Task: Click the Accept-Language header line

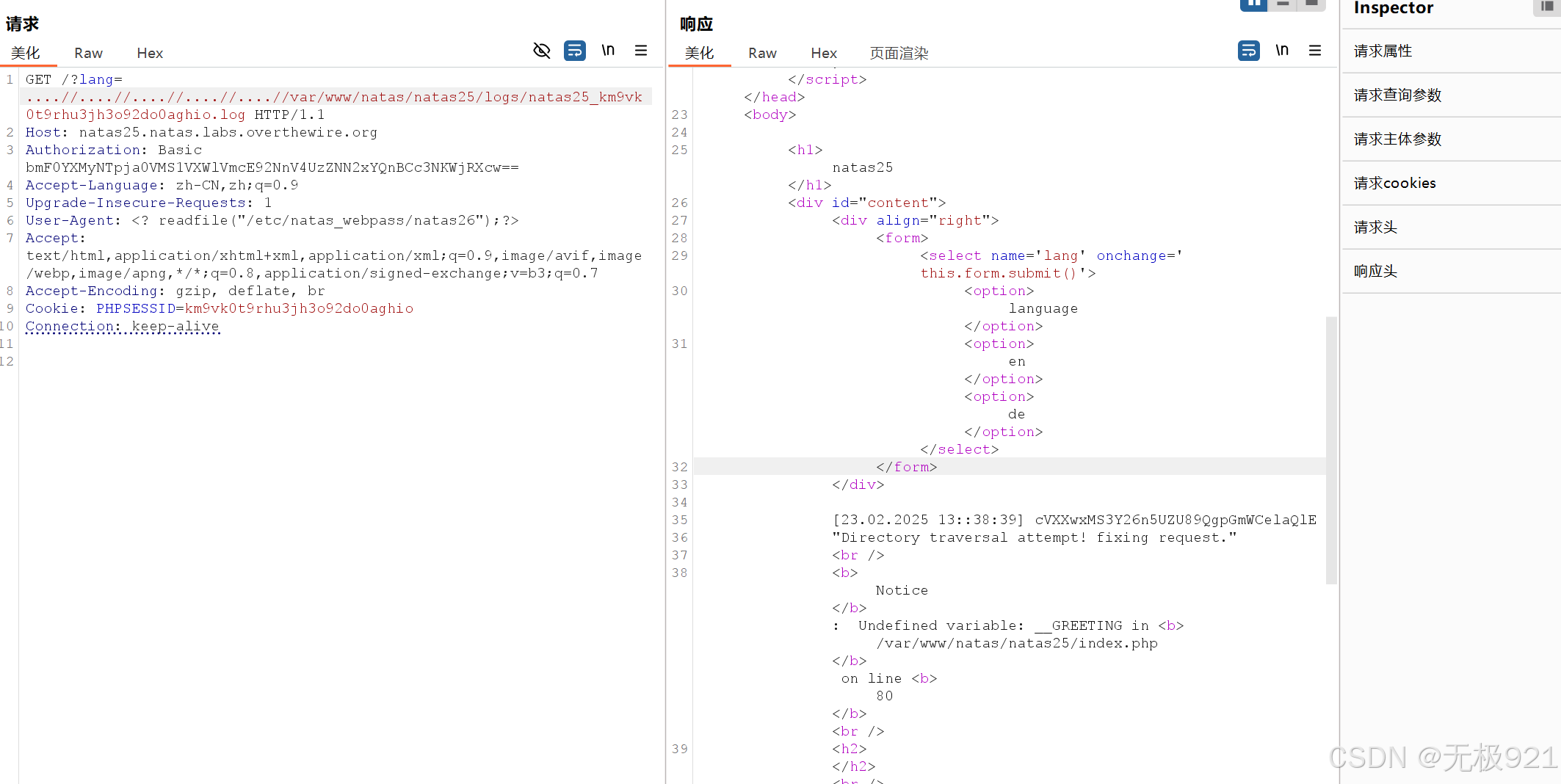Action: point(162,185)
